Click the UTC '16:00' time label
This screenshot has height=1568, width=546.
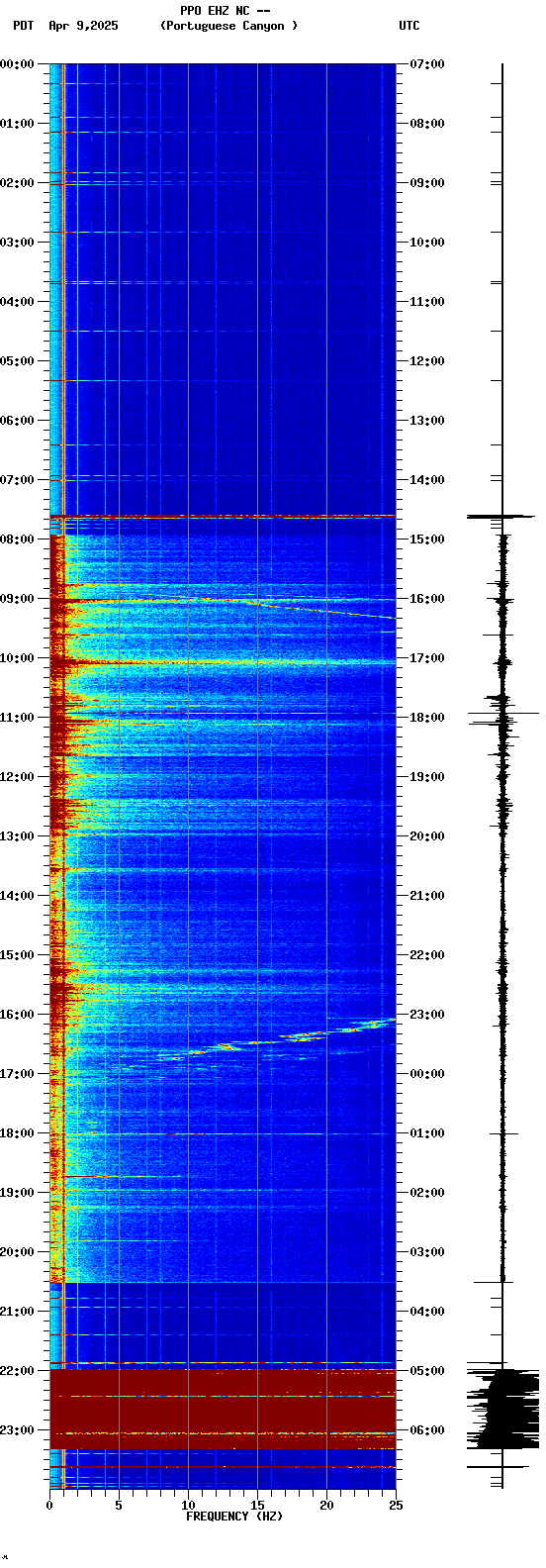[x=426, y=599]
